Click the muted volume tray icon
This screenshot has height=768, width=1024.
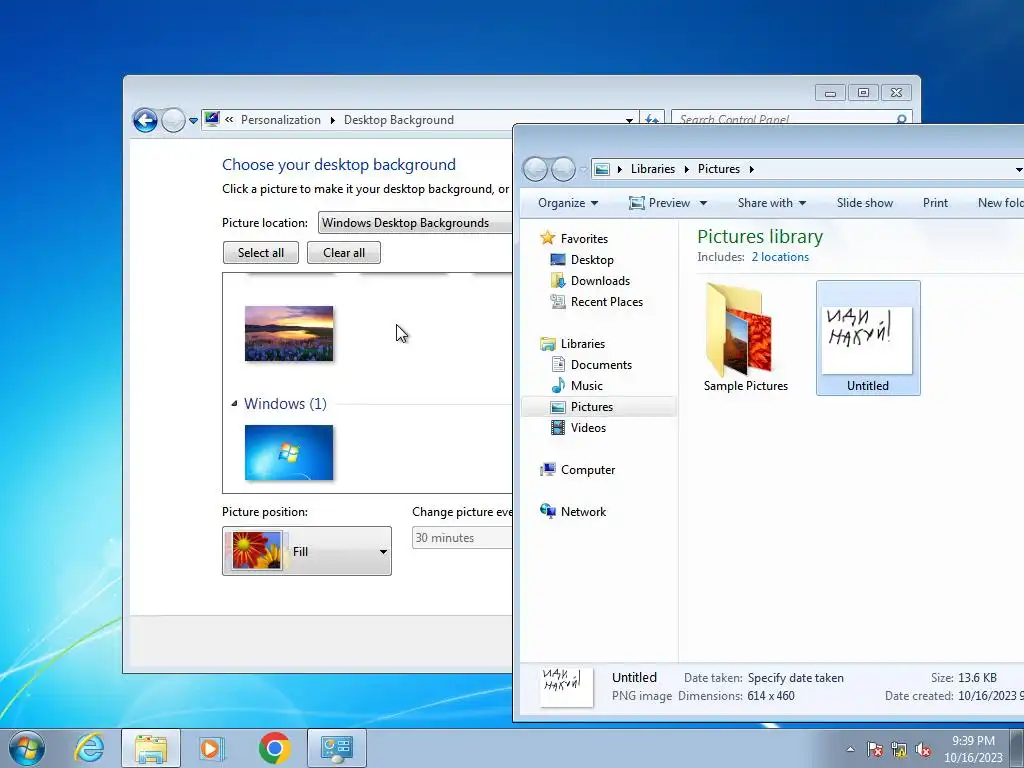click(x=923, y=749)
